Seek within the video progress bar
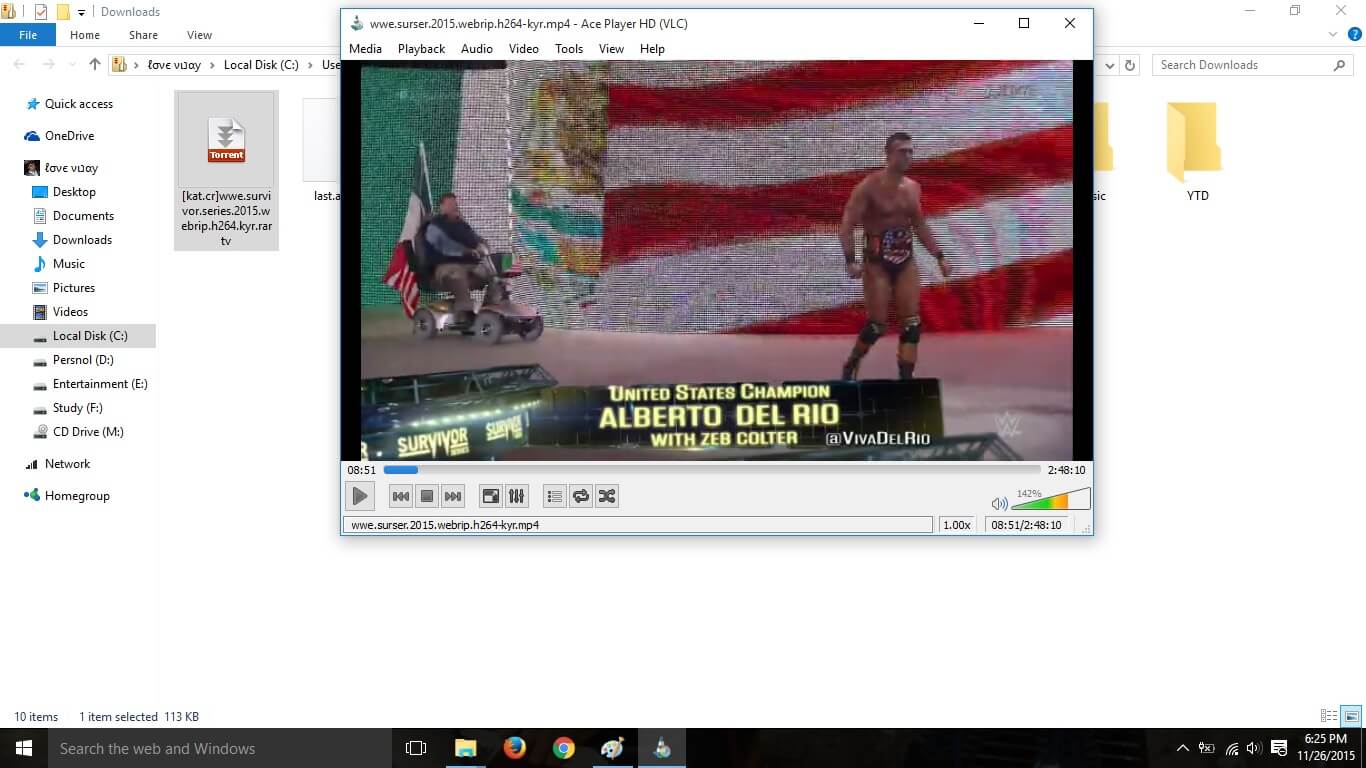1366x768 pixels. coord(712,470)
